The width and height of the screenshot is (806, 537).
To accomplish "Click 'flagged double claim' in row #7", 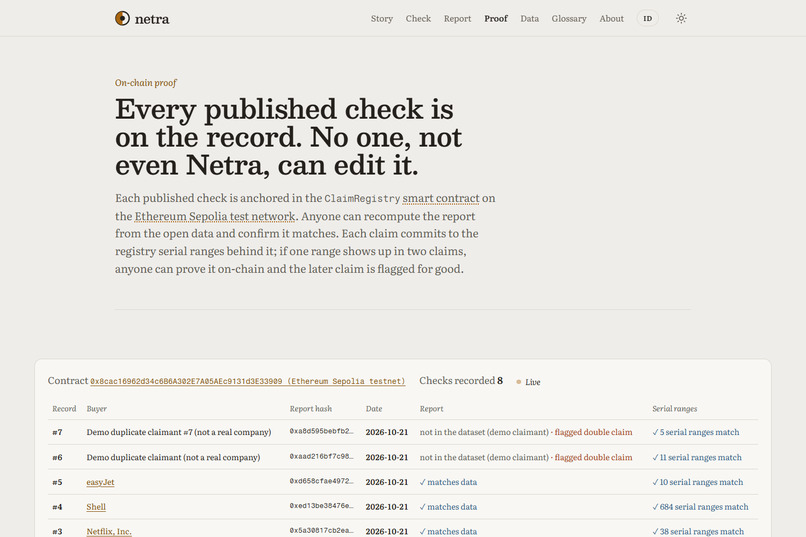I will 593,432.
